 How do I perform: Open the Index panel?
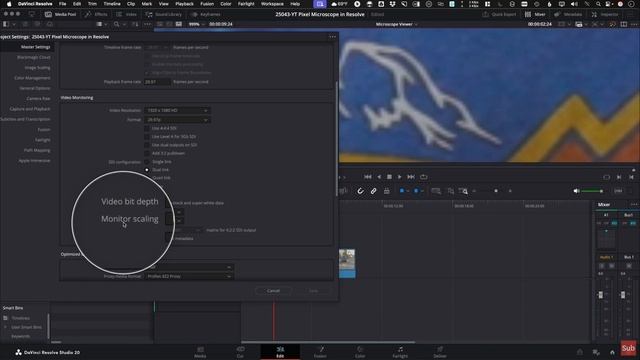point(127,14)
